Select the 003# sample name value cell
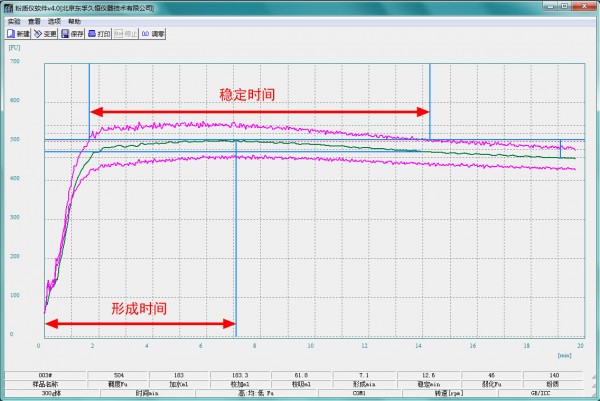This screenshot has width=600, height=401. [45, 375]
